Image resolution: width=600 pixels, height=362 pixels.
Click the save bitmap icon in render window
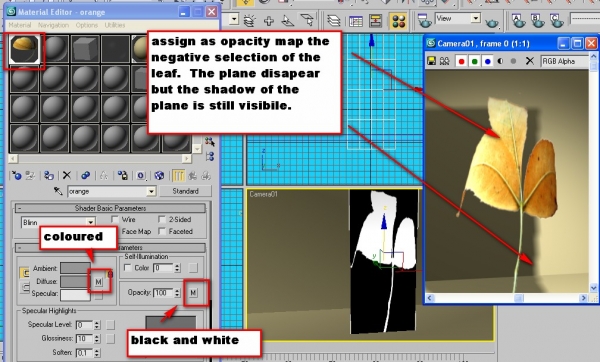[432, 61]
